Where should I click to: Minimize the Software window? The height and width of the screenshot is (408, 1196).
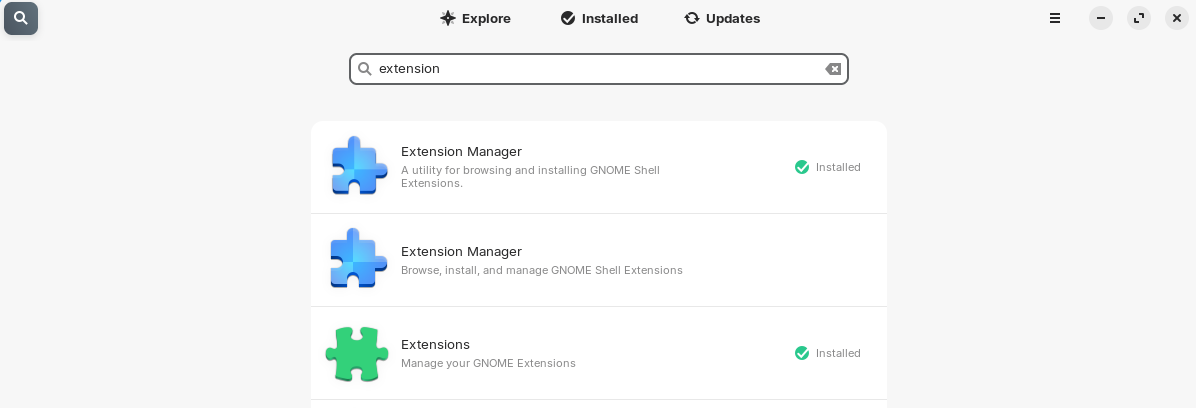click(x=1101, y=18)
